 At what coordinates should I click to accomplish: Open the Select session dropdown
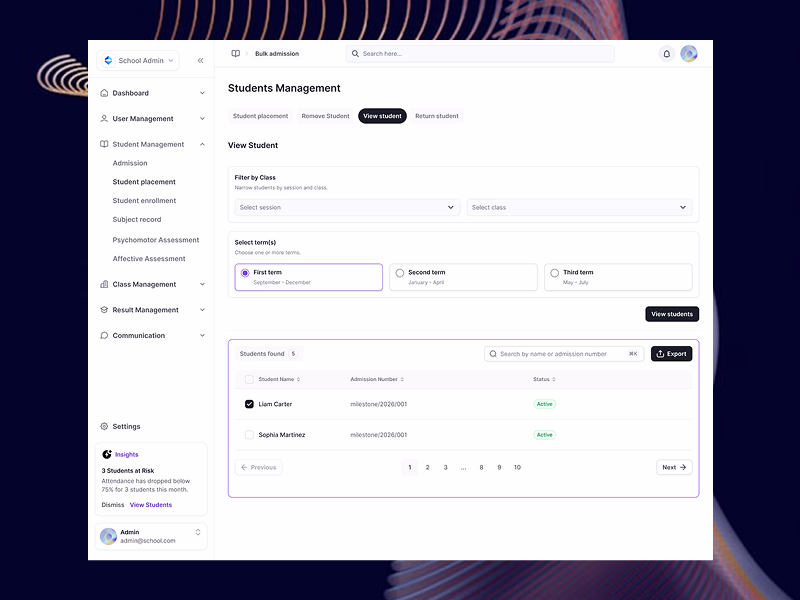tap(347, 207)
